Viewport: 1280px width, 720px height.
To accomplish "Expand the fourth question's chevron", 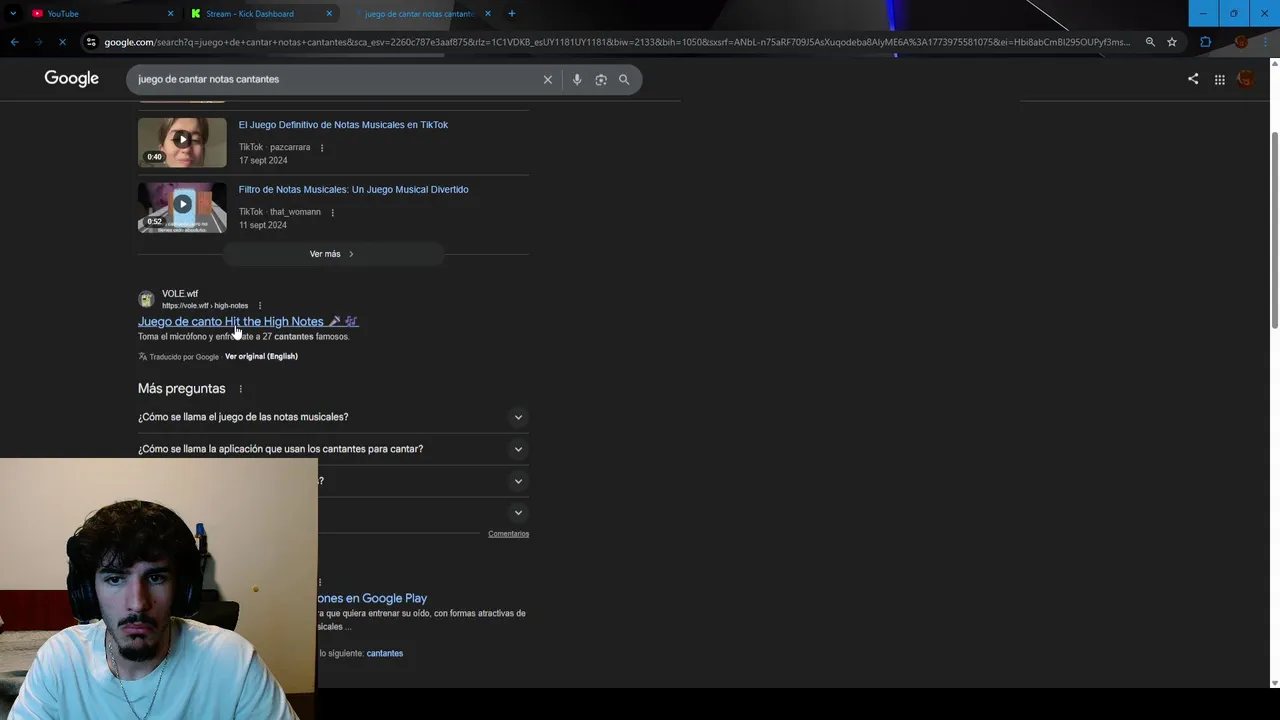I will (518, 513).
